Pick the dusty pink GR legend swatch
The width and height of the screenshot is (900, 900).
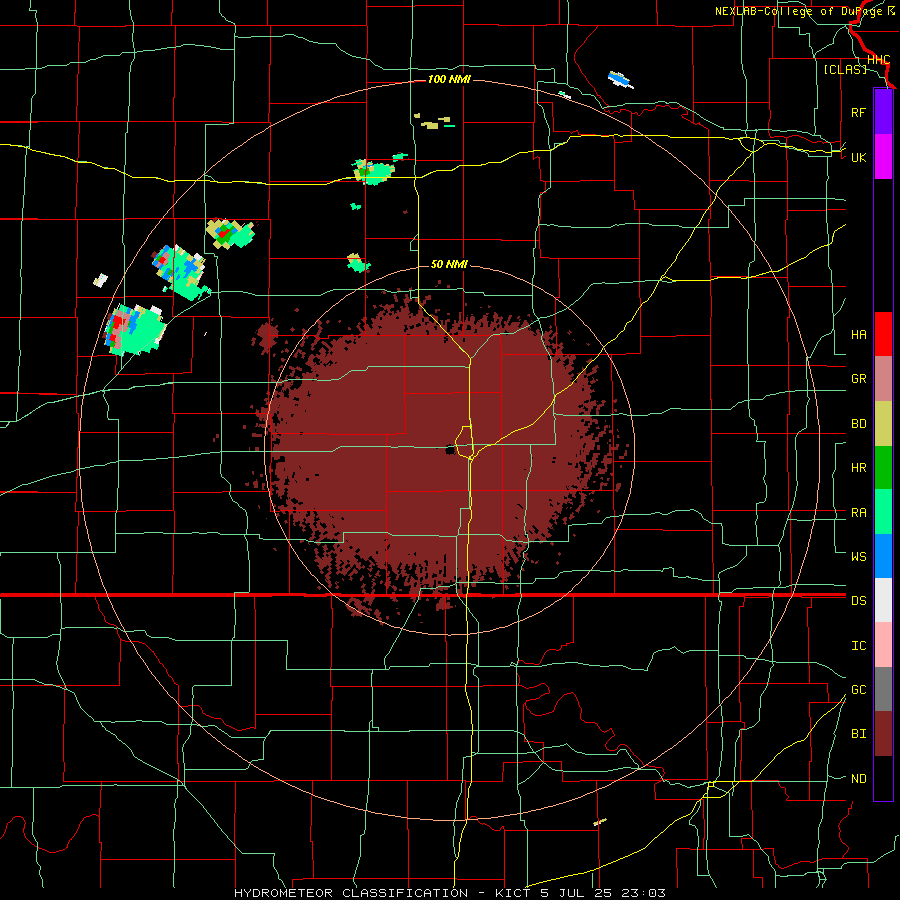point(883,379)
